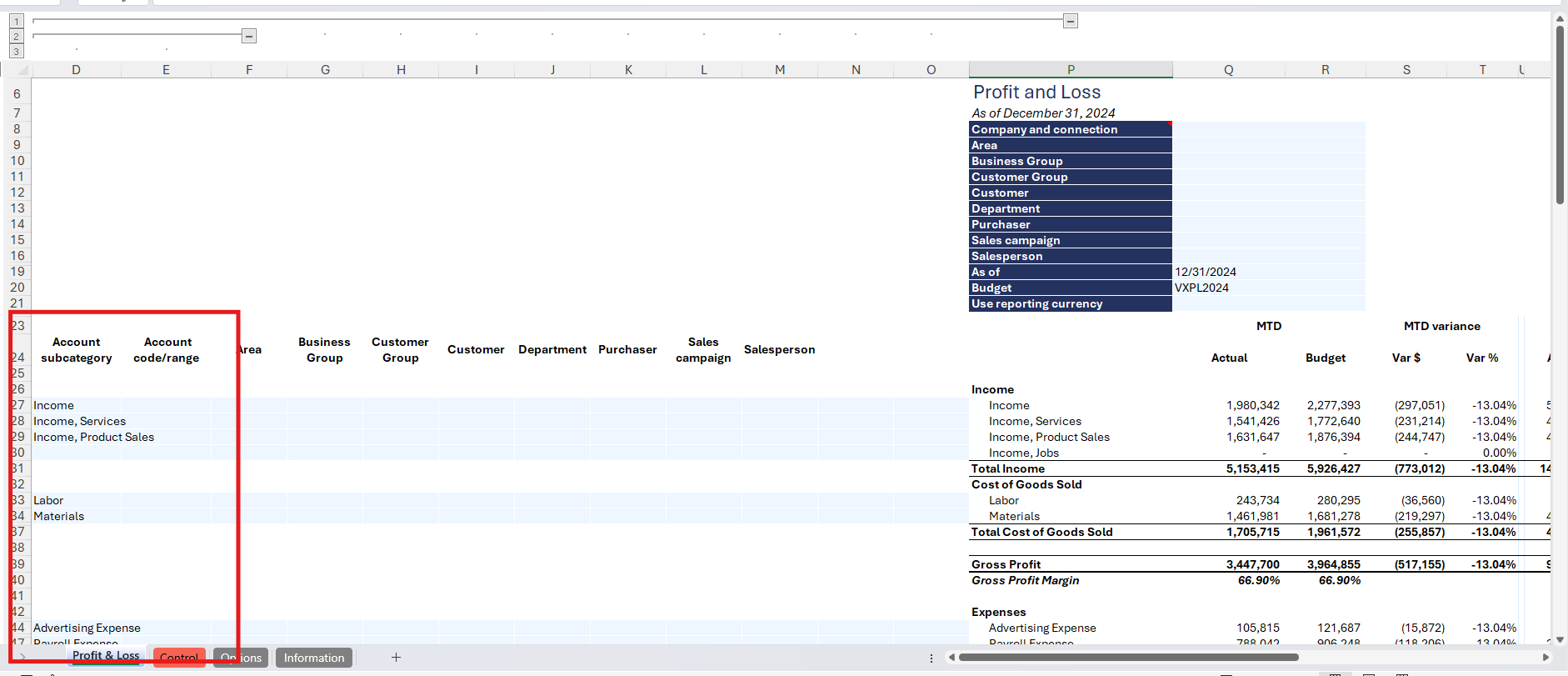Select column P header
This screenshot has width=1568, height=676.
pos(1071,70)
